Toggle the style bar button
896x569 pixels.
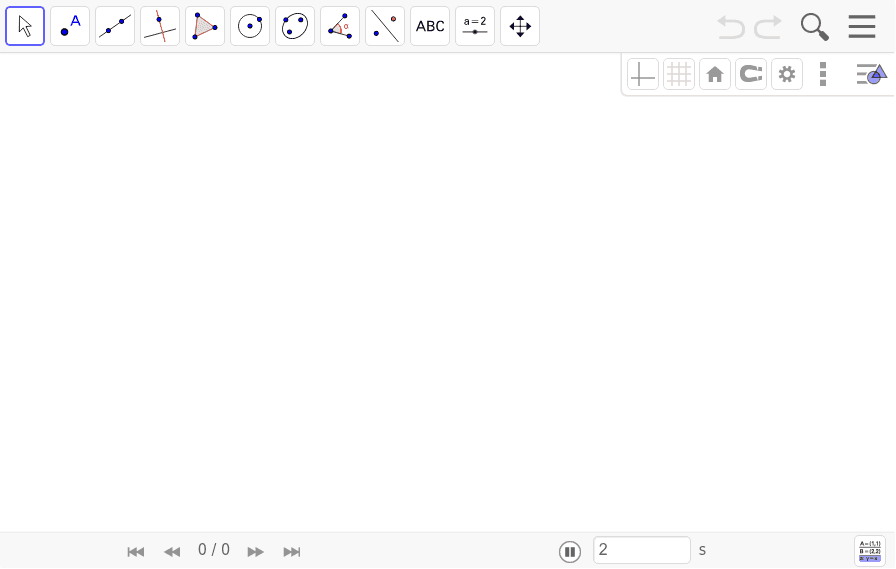871,74
